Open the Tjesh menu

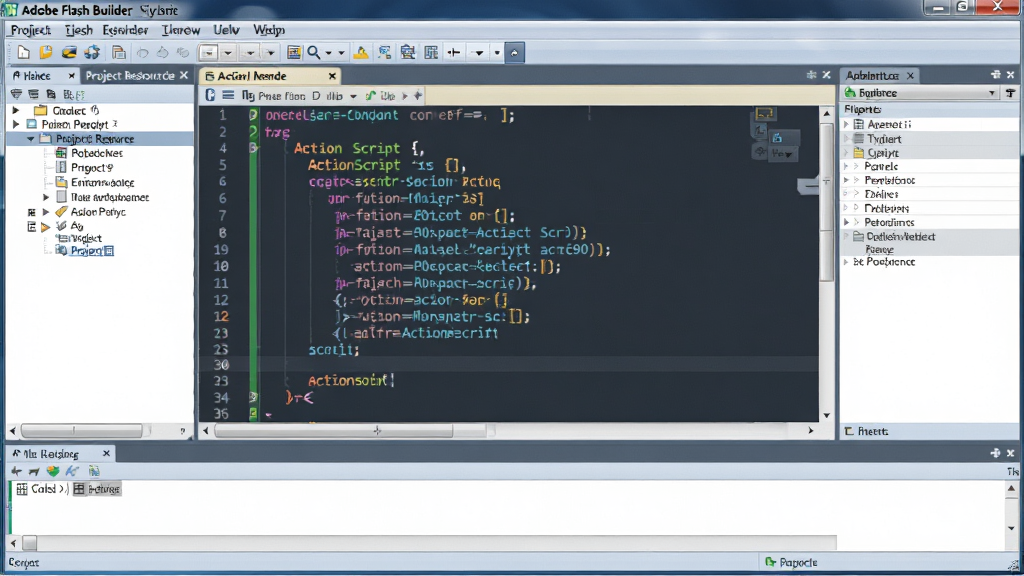[x=79, y=30]
